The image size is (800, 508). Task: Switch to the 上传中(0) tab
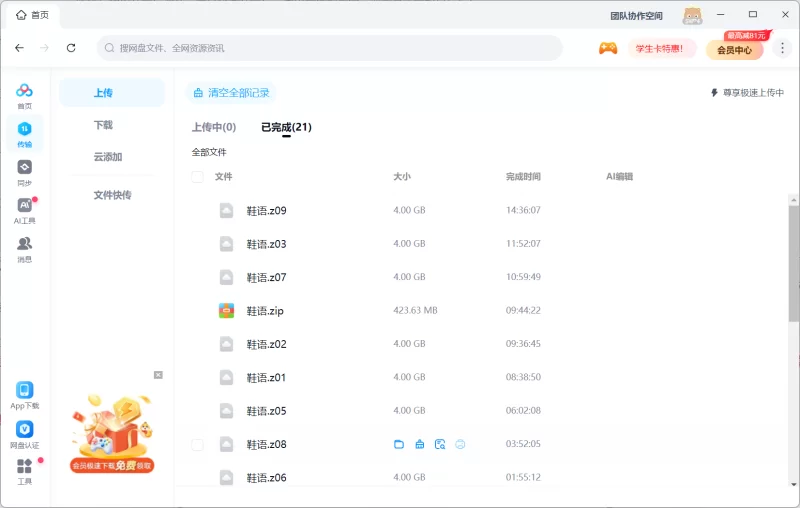click(214, 127)
